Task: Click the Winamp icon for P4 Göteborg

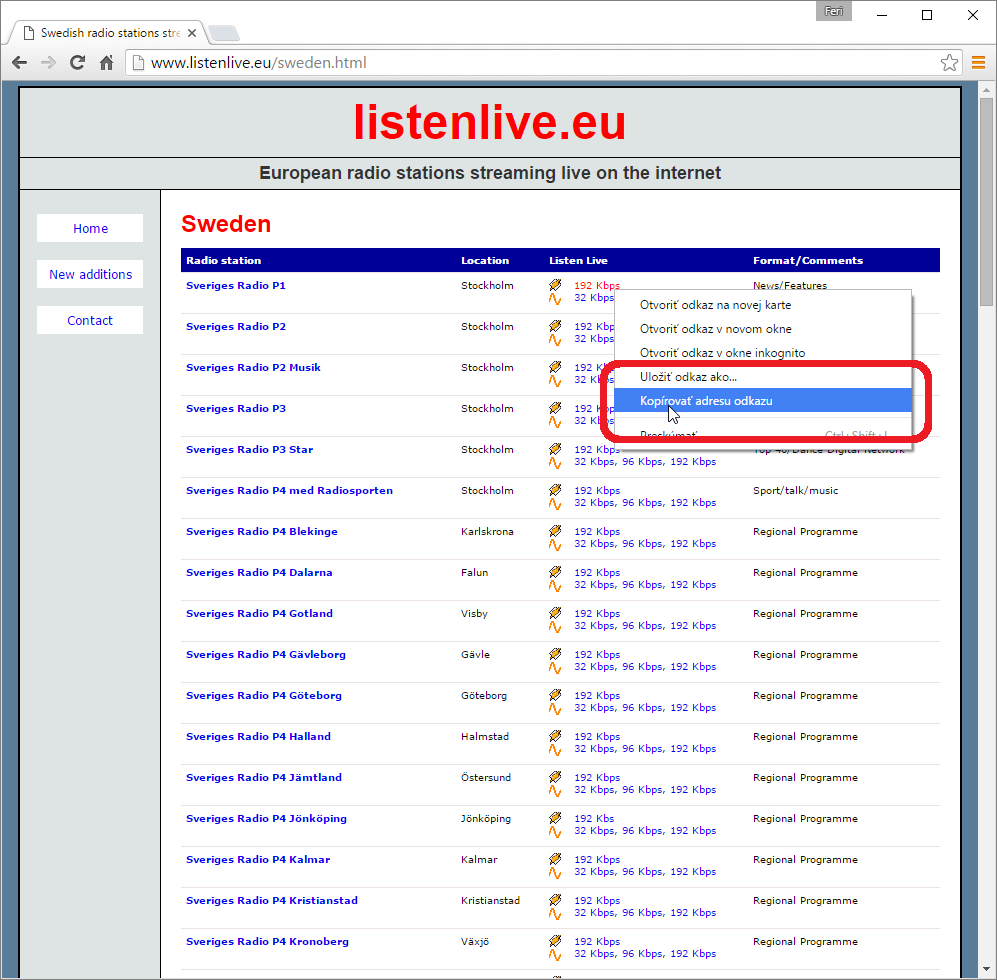Action: click(555, 694)
